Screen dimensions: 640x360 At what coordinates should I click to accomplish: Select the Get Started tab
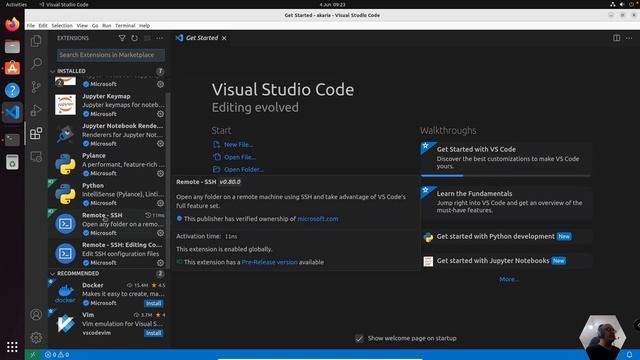202,38
